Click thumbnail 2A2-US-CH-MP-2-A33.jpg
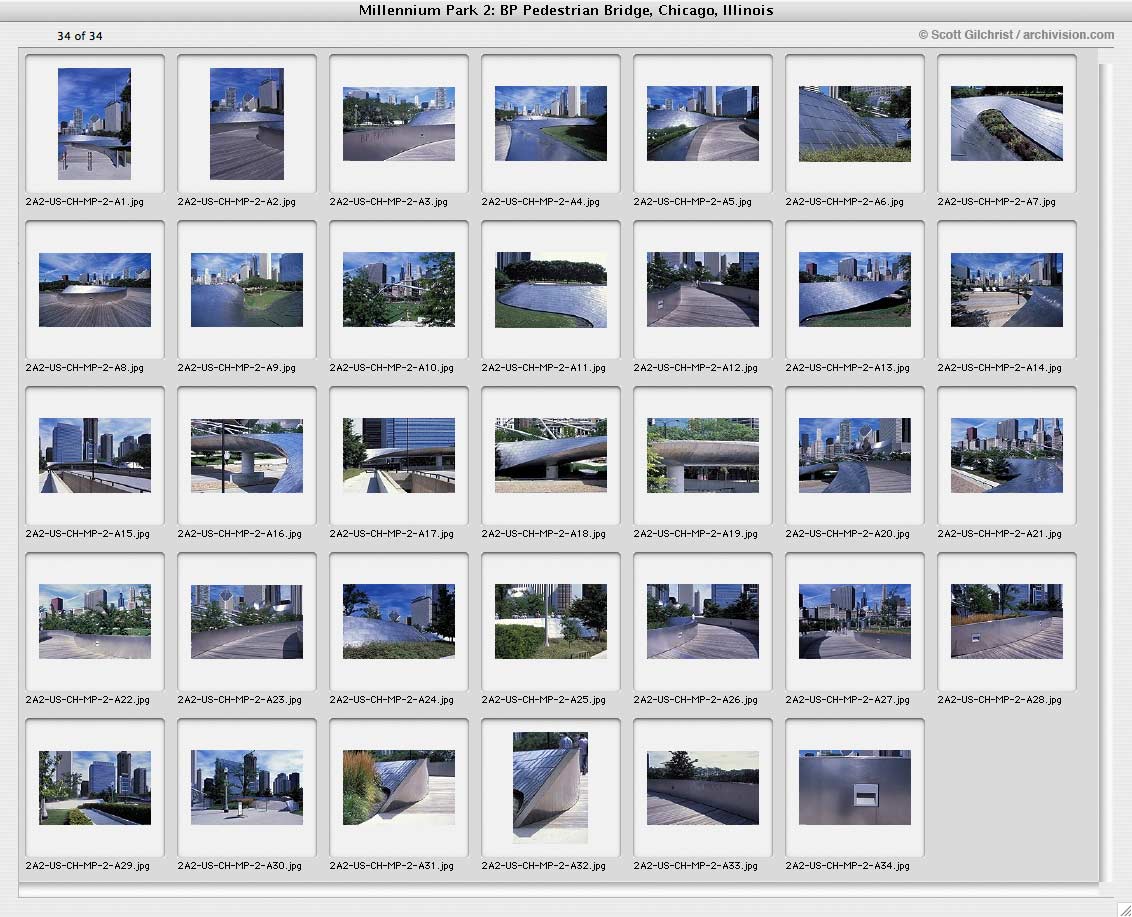The height and width of the screenshot is (917, 1132). (702, 788)
